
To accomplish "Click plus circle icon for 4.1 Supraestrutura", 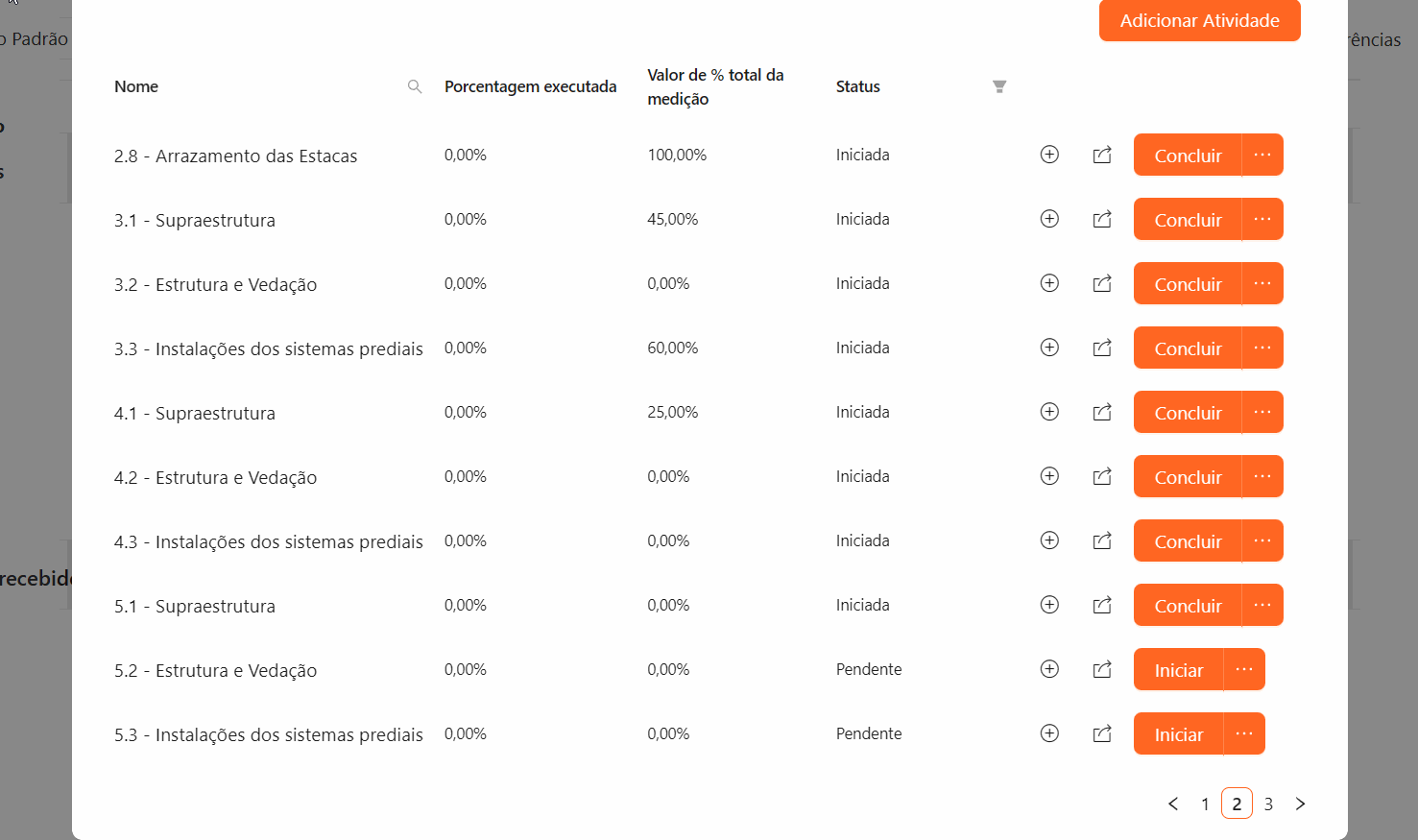I will point(1049,412).
